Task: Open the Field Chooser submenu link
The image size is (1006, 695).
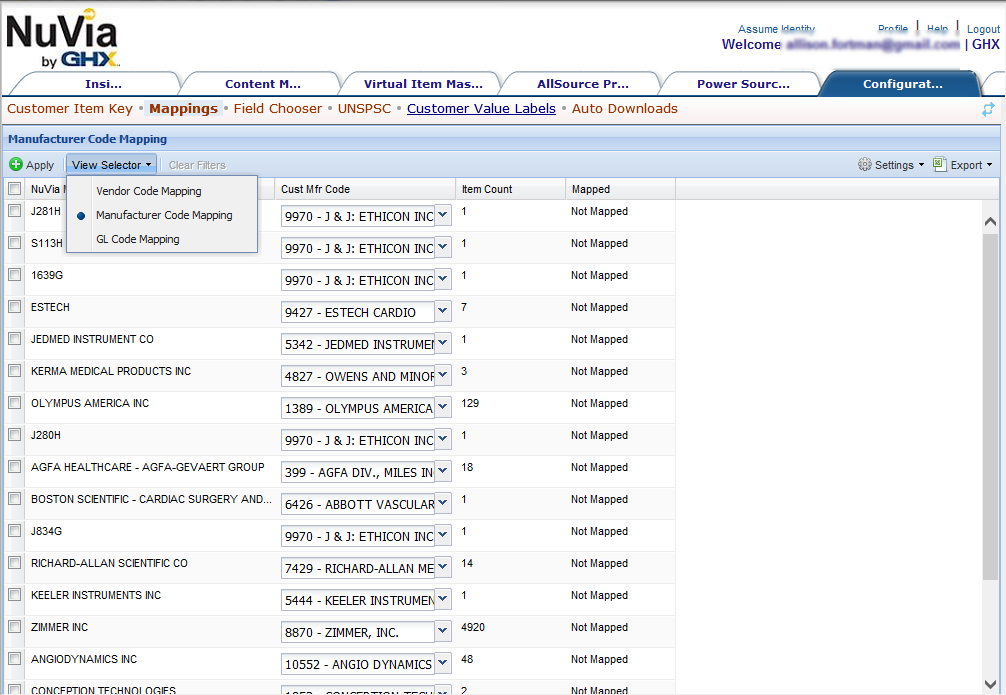Action: 278,108
